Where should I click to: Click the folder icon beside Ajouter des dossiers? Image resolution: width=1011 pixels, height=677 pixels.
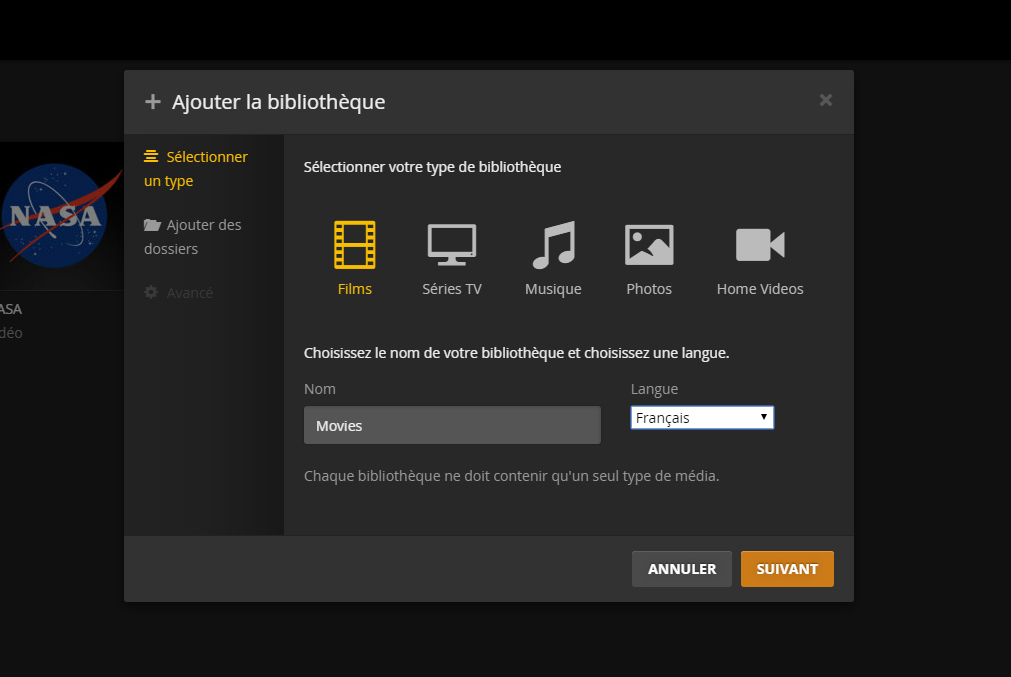click(152, 225)
